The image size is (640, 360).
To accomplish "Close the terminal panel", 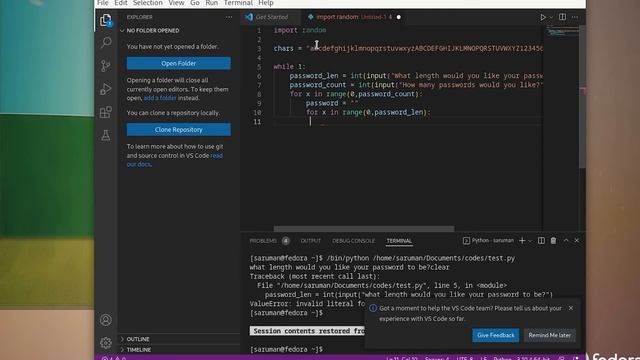I will click(577, 240).
